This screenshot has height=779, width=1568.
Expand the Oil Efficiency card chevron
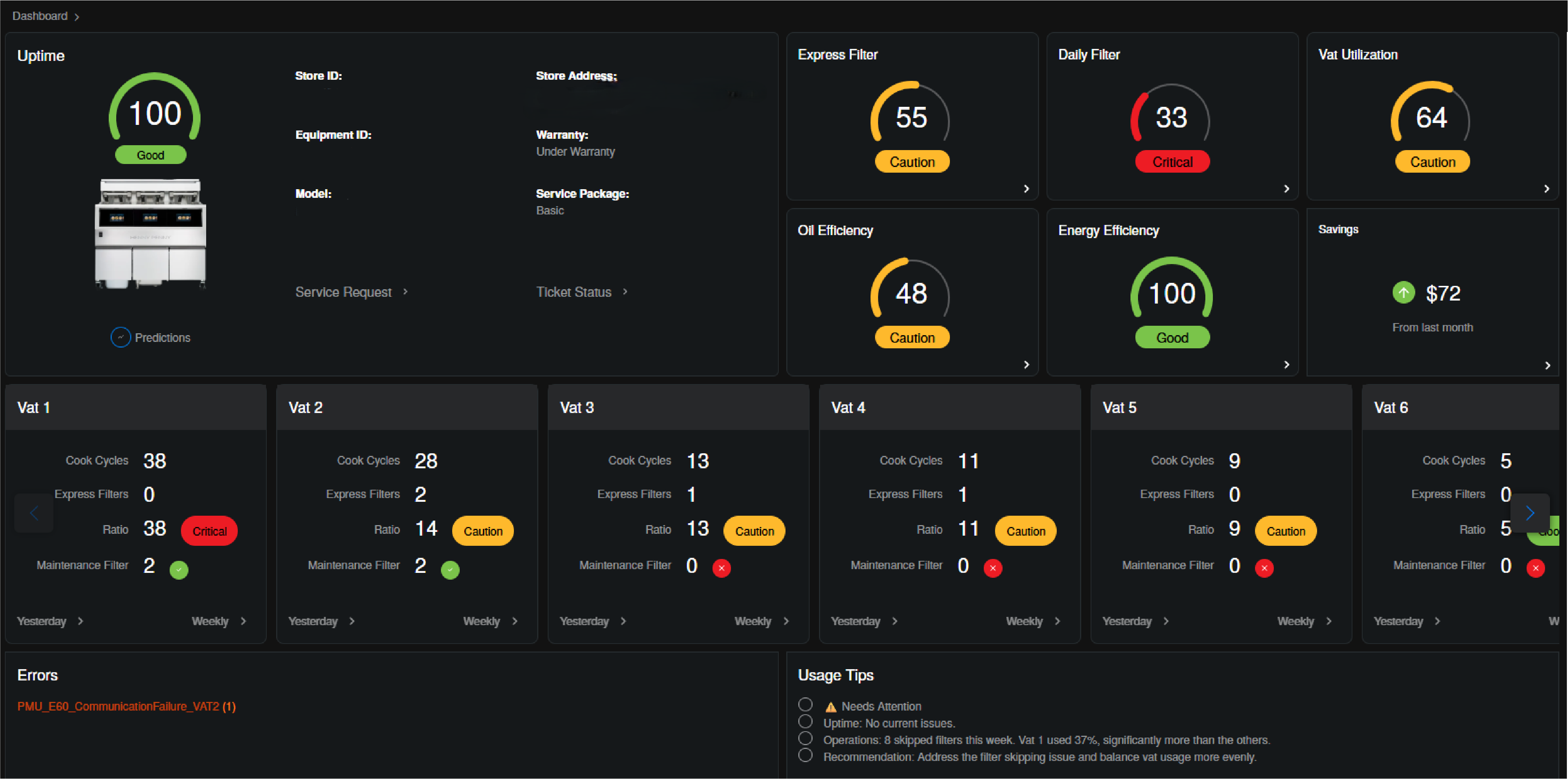pos(1026,364)
